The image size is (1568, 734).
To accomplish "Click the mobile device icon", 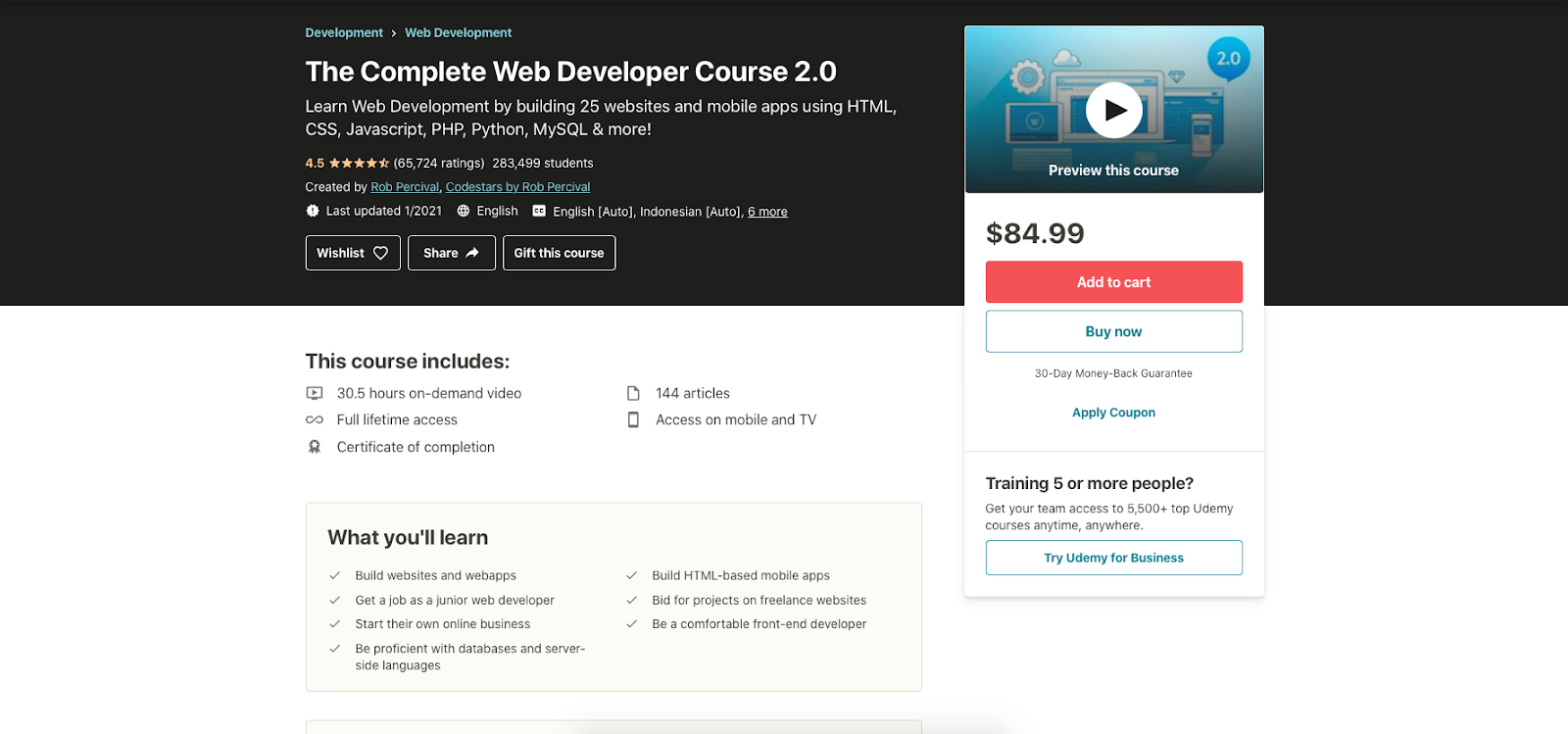I will (x=633, y=419).
